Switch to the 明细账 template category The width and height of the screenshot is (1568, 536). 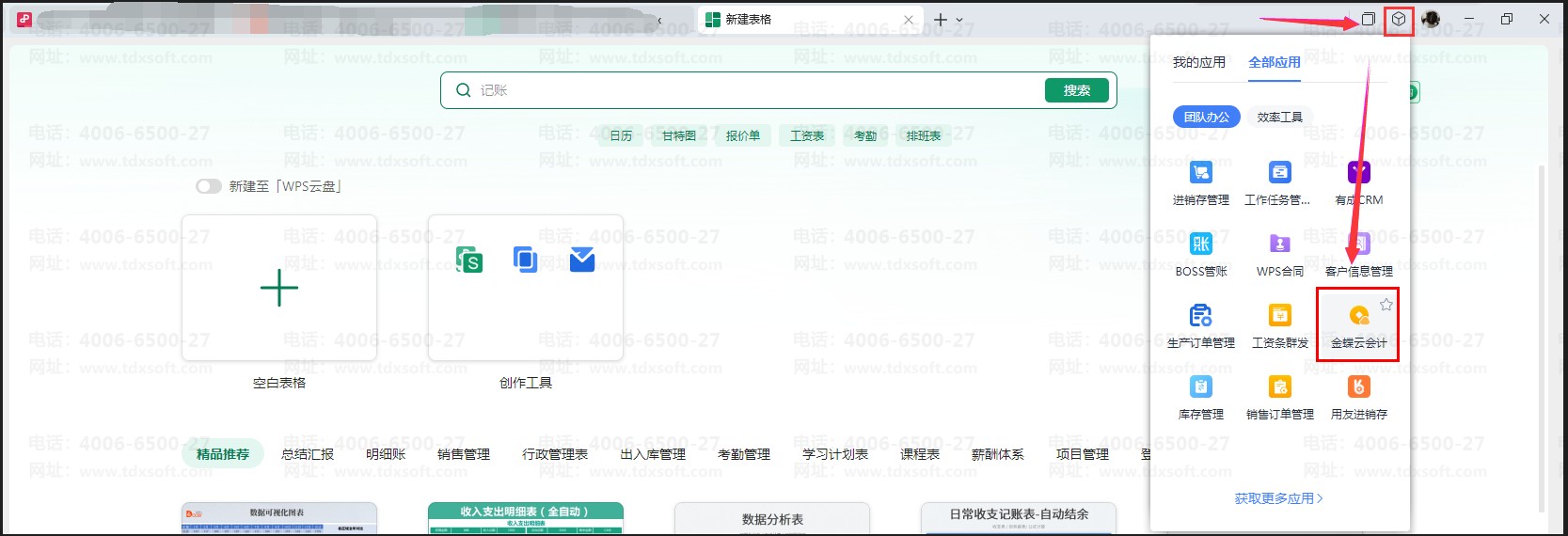[x=386, y=454]
